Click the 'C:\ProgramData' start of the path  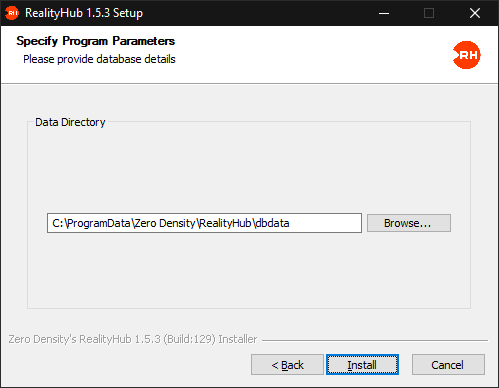tap(91, 223)
